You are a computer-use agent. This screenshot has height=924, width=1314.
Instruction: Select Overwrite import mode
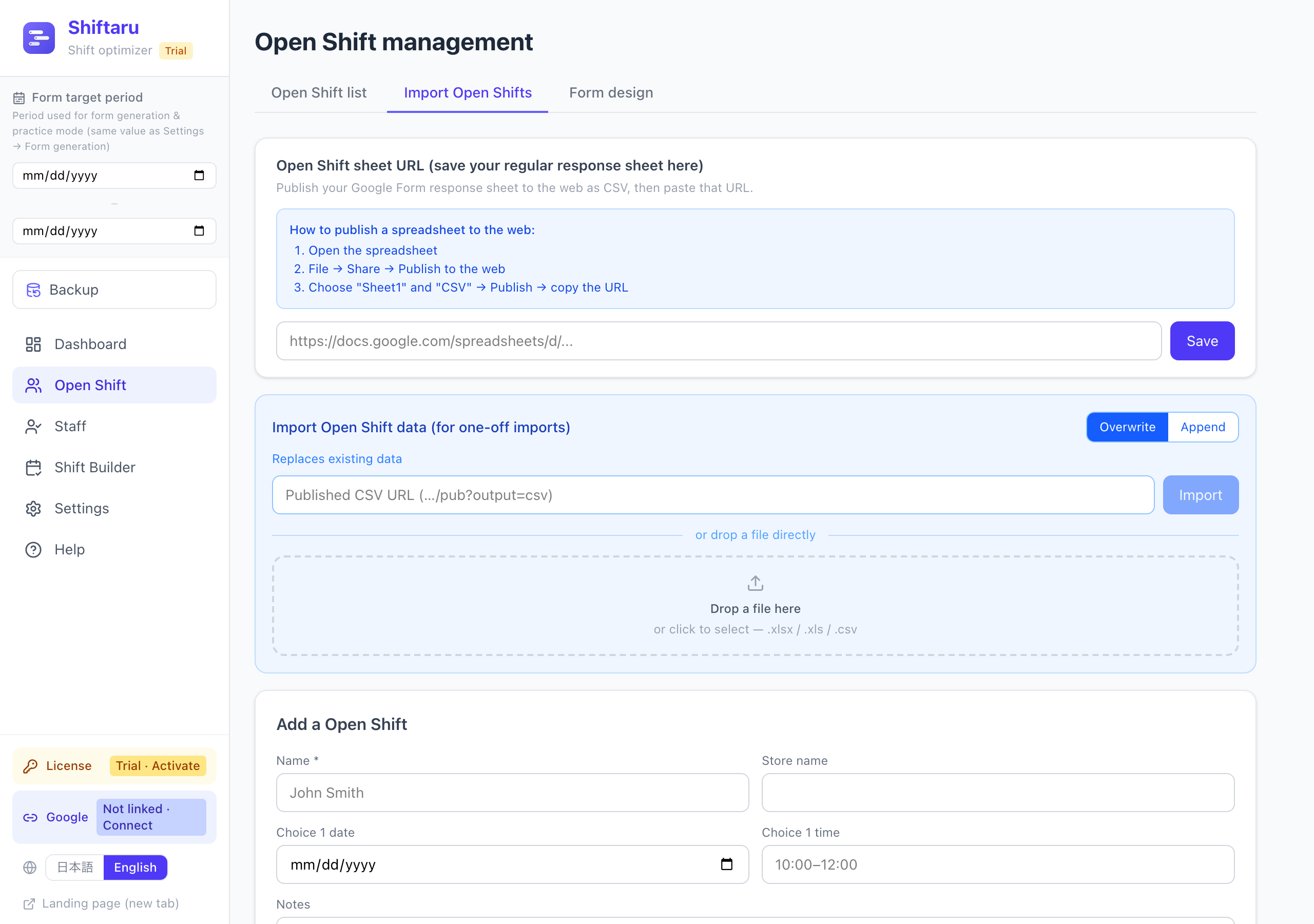[1127, 427]
